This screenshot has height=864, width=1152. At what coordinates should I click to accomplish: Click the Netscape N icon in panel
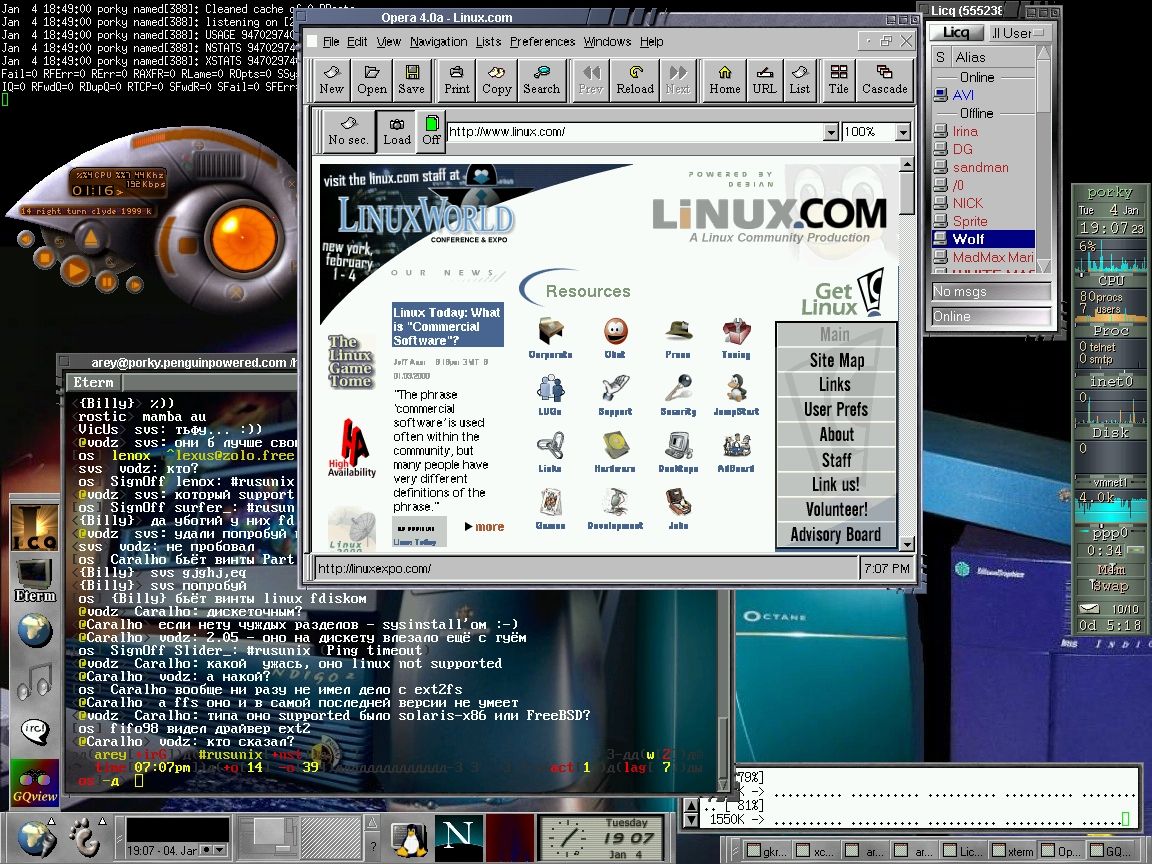click(459, 836)
